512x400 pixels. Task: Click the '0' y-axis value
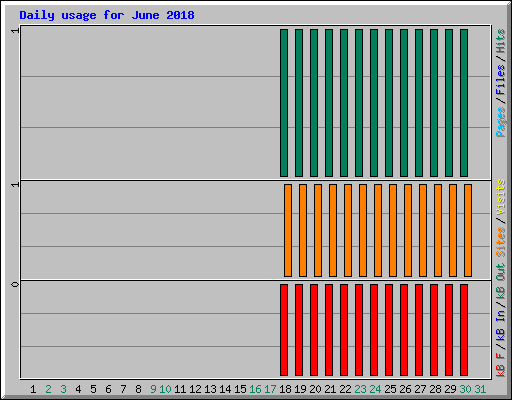click(15, 284)
